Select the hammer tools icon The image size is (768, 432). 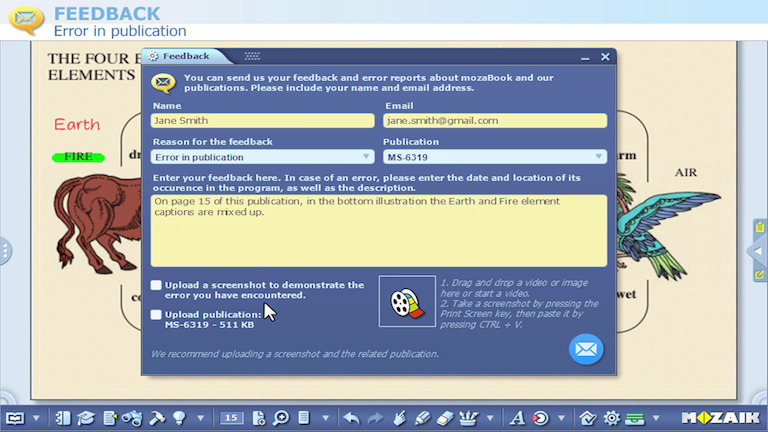click(157, 418)
